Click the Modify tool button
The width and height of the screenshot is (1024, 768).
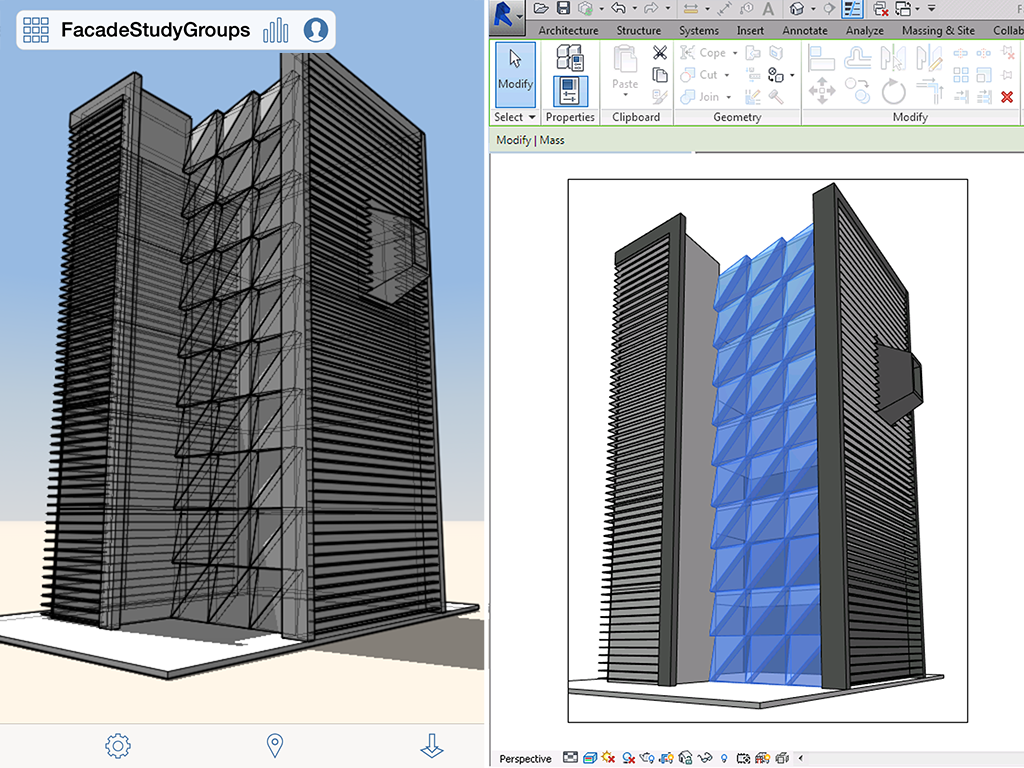[515, 74]
